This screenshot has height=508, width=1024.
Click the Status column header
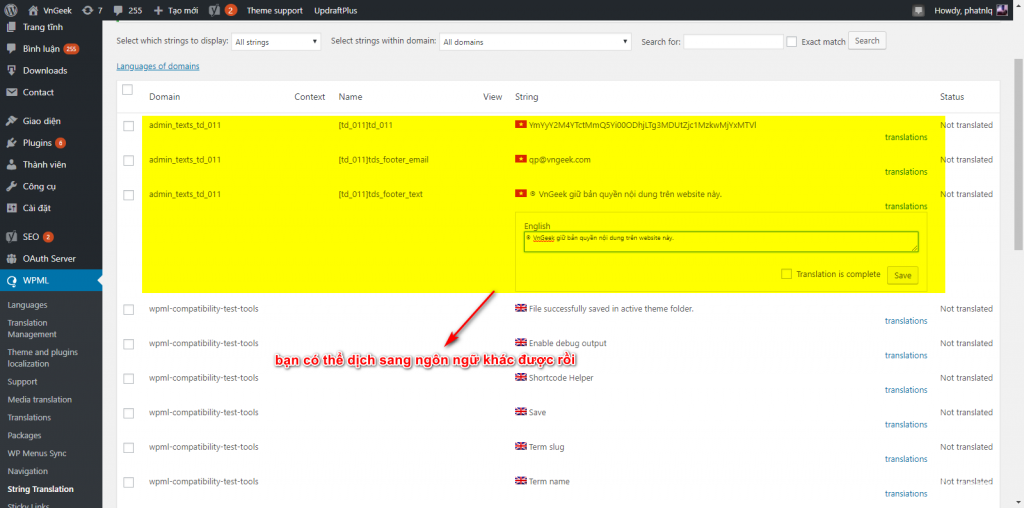(952, 97)
